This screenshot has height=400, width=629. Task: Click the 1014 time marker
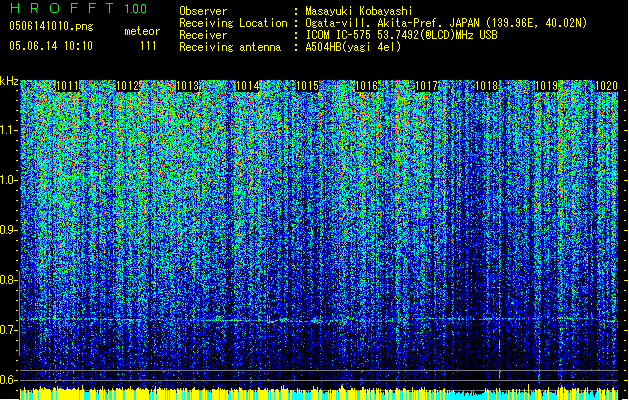tap(248, 86)
